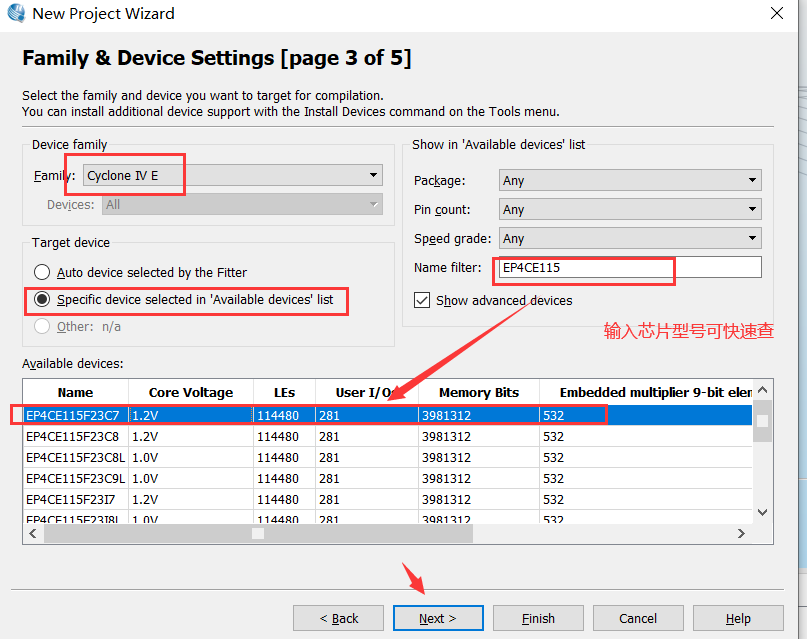
Task: Sort devices by LEs column header
Action: (x=284, y=393)
